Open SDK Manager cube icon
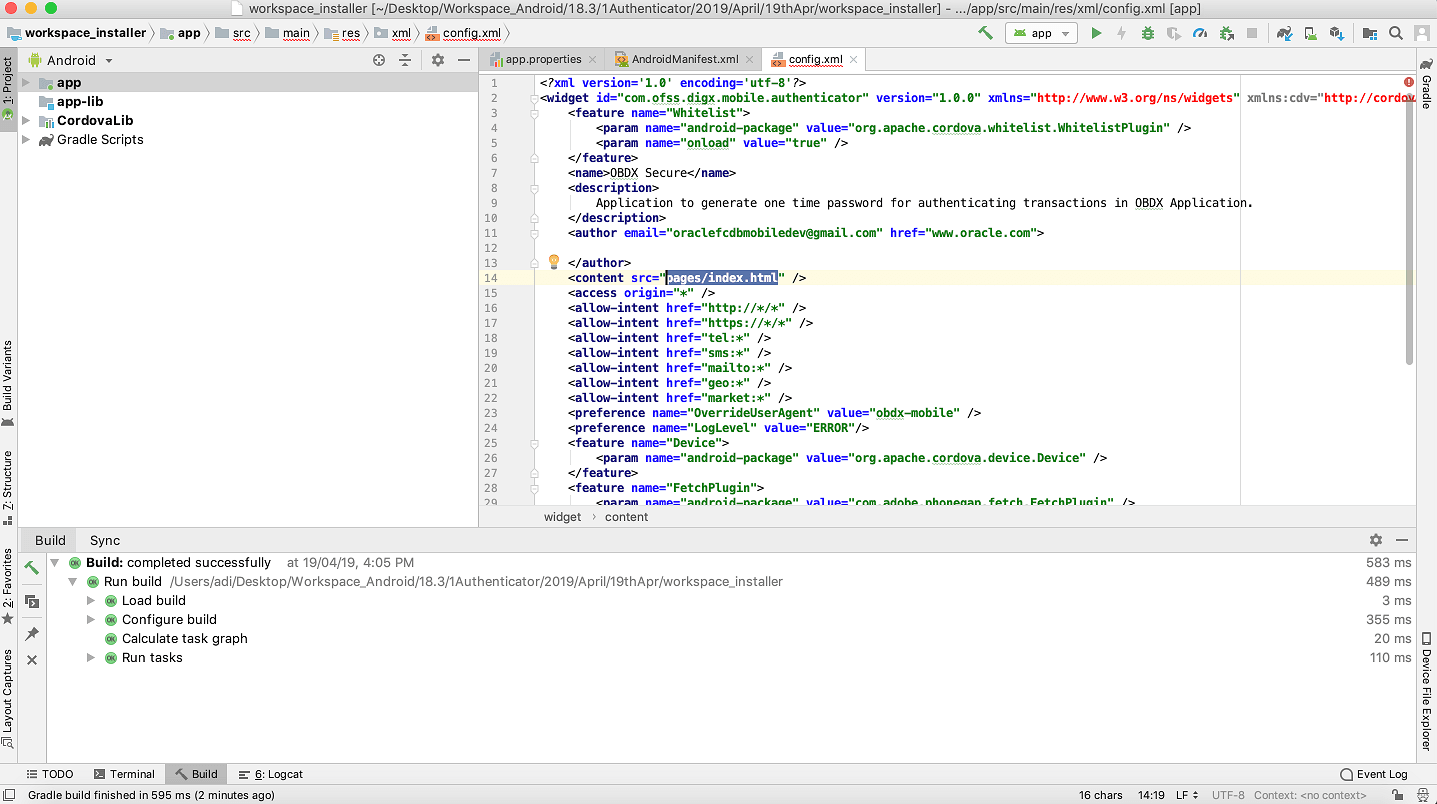 click(1336, 33)
